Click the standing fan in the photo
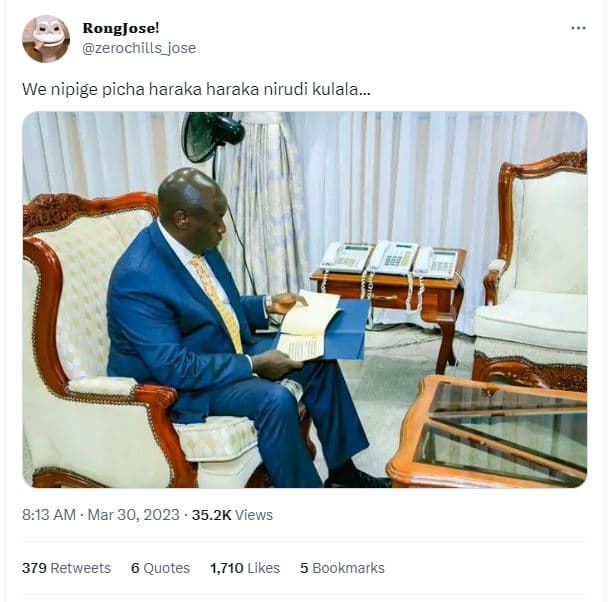611x602 pixels. click(212, 136)
